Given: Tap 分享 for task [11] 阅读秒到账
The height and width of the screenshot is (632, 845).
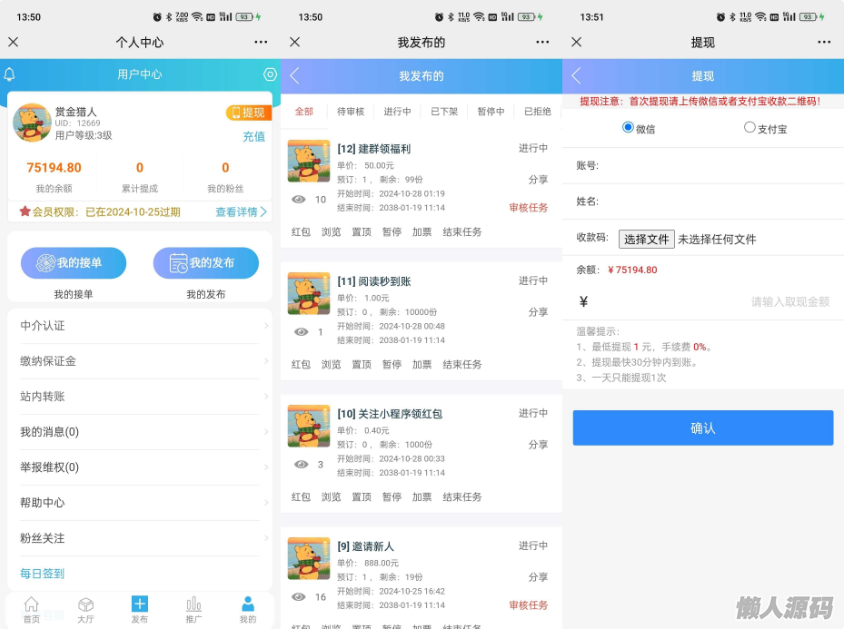Looking at the screenshot, I should point(538,312).
